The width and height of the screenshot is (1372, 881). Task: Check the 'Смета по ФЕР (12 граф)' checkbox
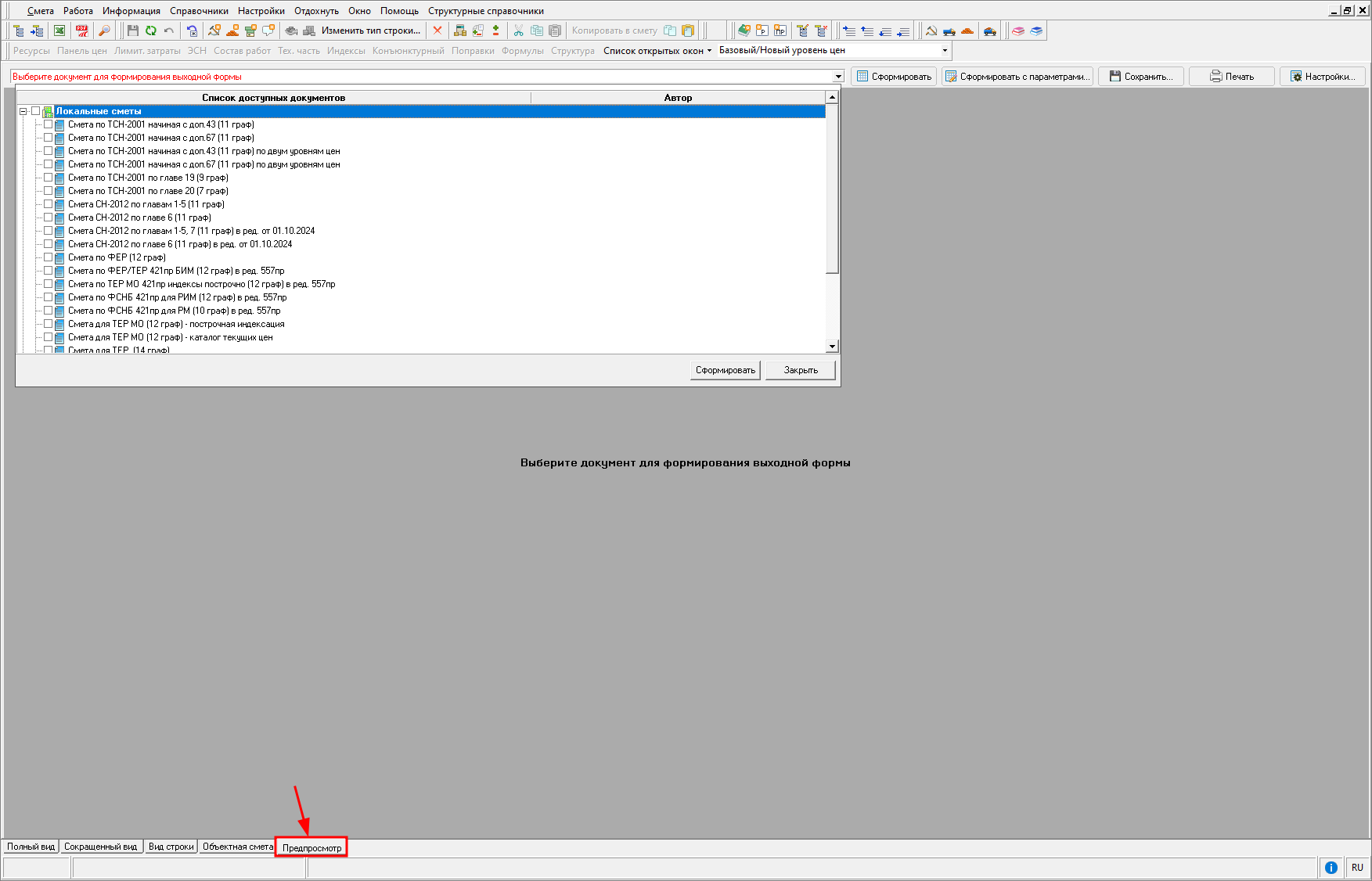tap(49, 257)
